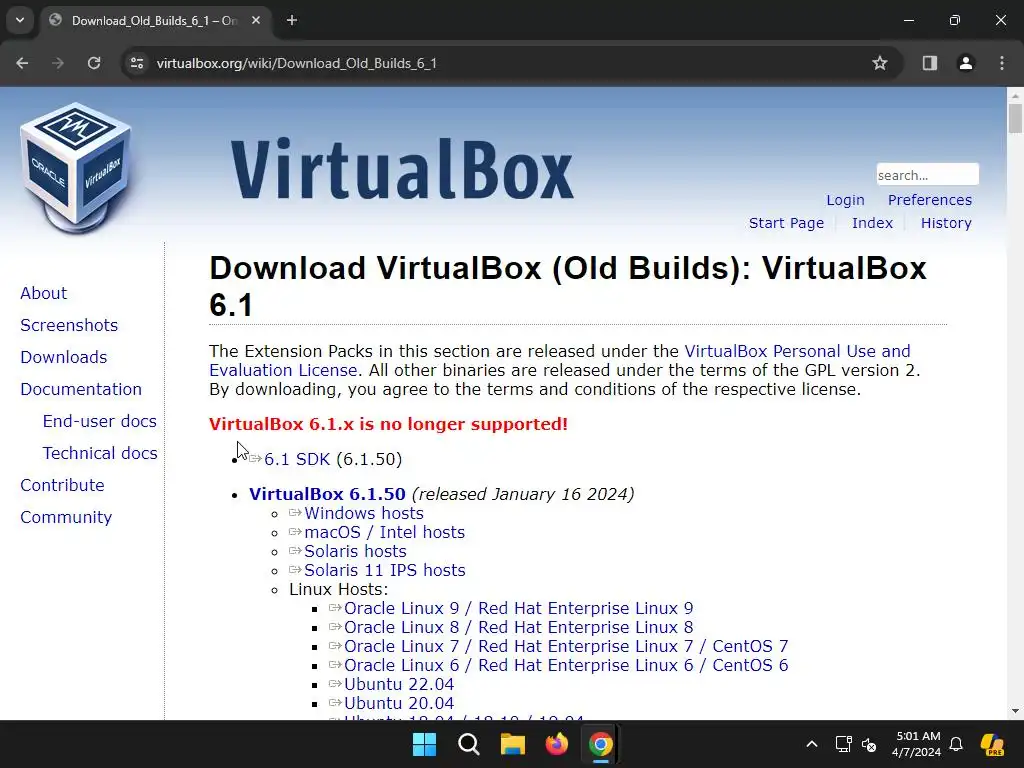This screenshot has height=768, width=1024.
Task: Download Solaris hosts build
Action: tap(355, 551)
